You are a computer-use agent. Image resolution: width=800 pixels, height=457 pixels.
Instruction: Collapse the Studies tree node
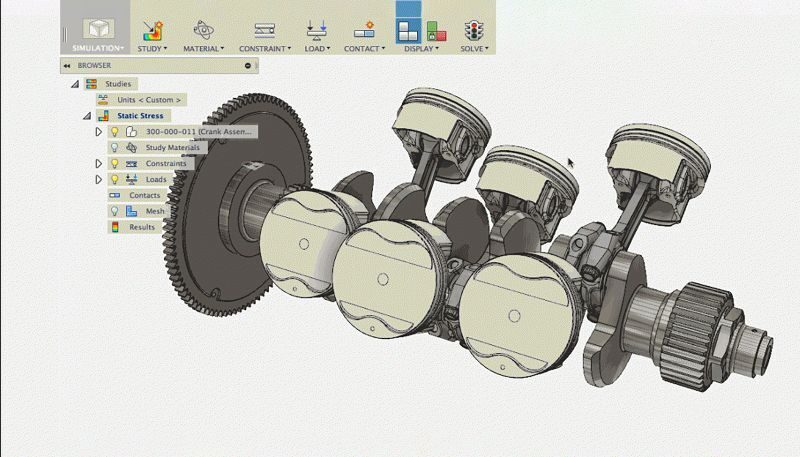[75, 84]
